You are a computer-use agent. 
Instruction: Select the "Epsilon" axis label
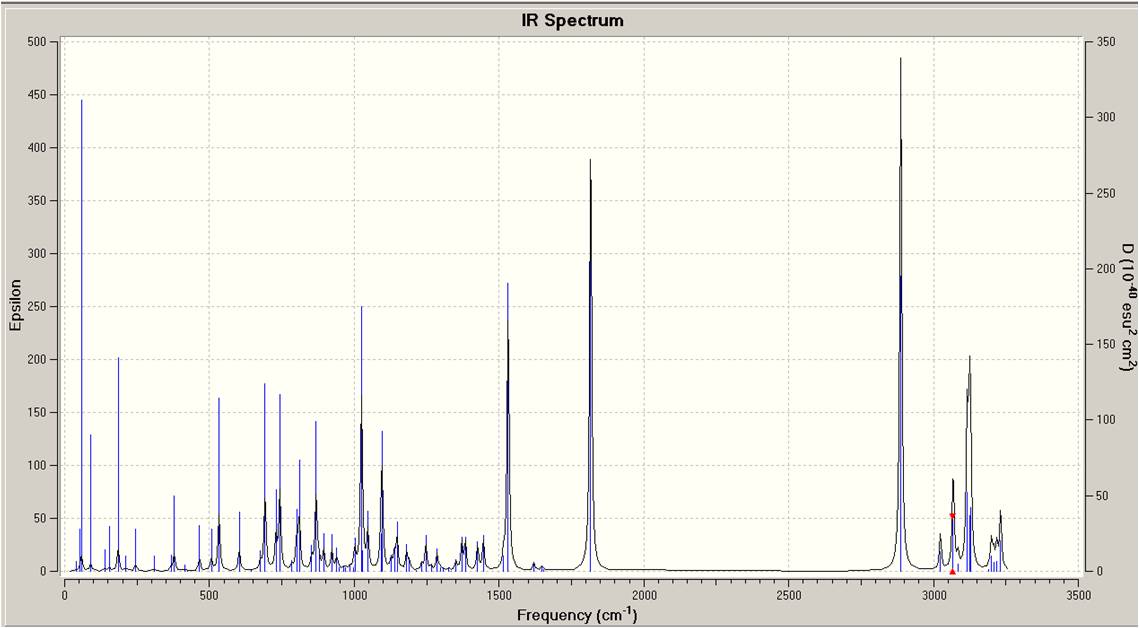[x=15, y=306]
